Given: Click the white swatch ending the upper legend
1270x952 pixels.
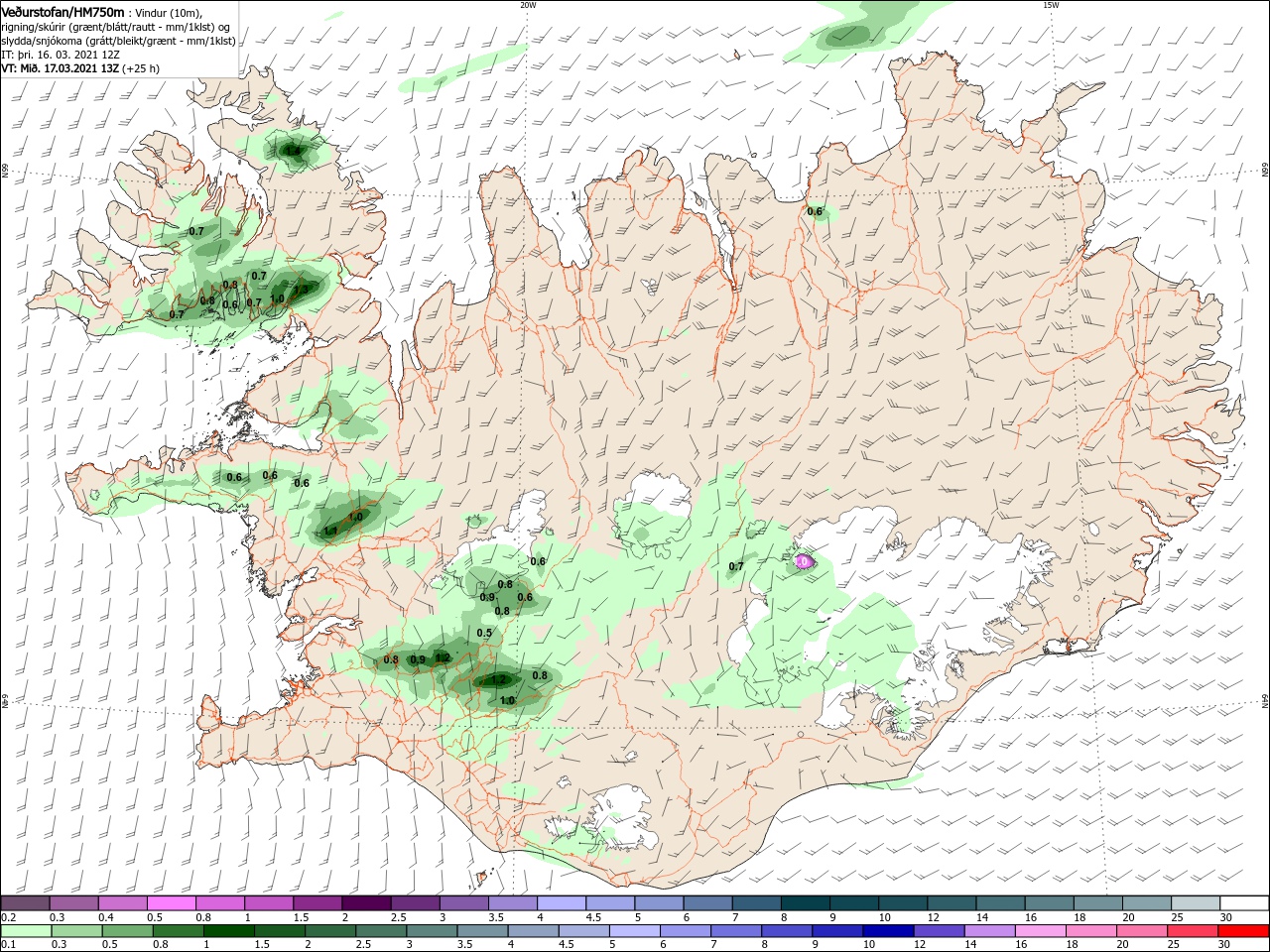Looking at the screenshot, I should [x=1243, y=903].
